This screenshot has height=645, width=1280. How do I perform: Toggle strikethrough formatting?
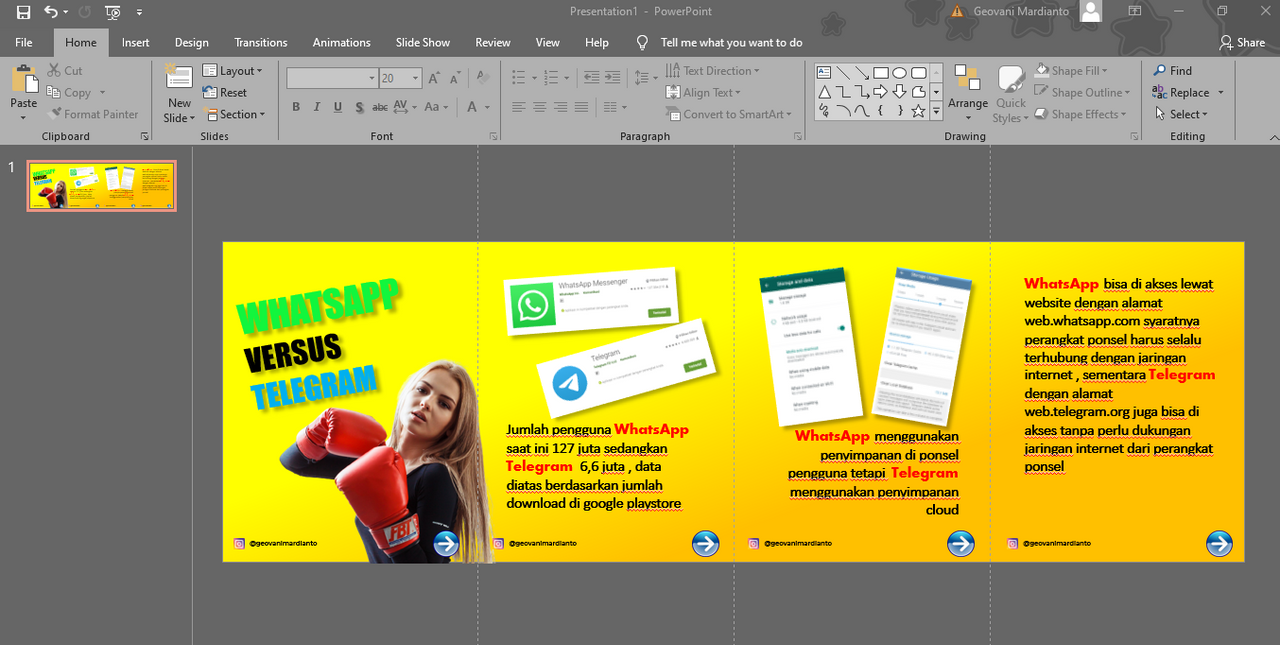pos(380,107)
